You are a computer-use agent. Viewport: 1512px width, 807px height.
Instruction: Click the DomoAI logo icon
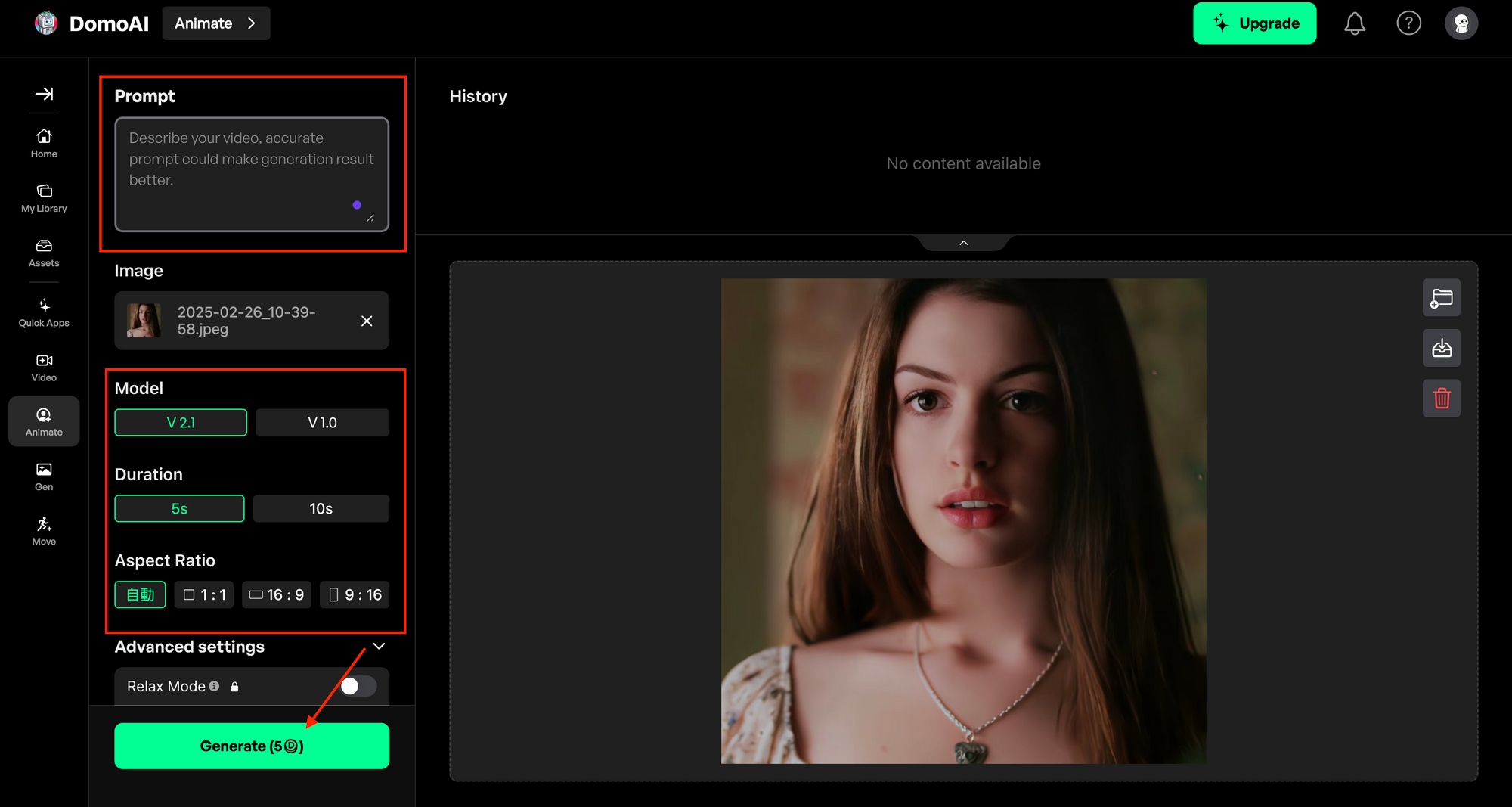point(46,23)
